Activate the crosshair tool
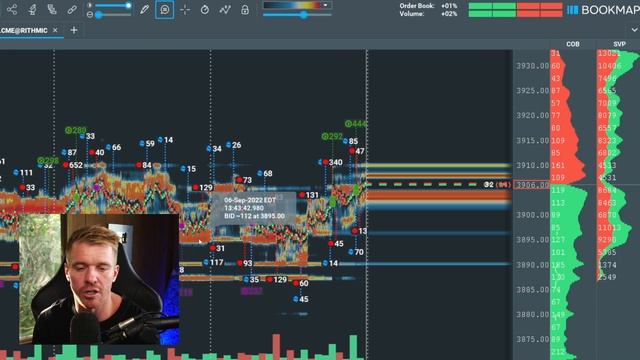The image size is (640, 360). point(185,10)
